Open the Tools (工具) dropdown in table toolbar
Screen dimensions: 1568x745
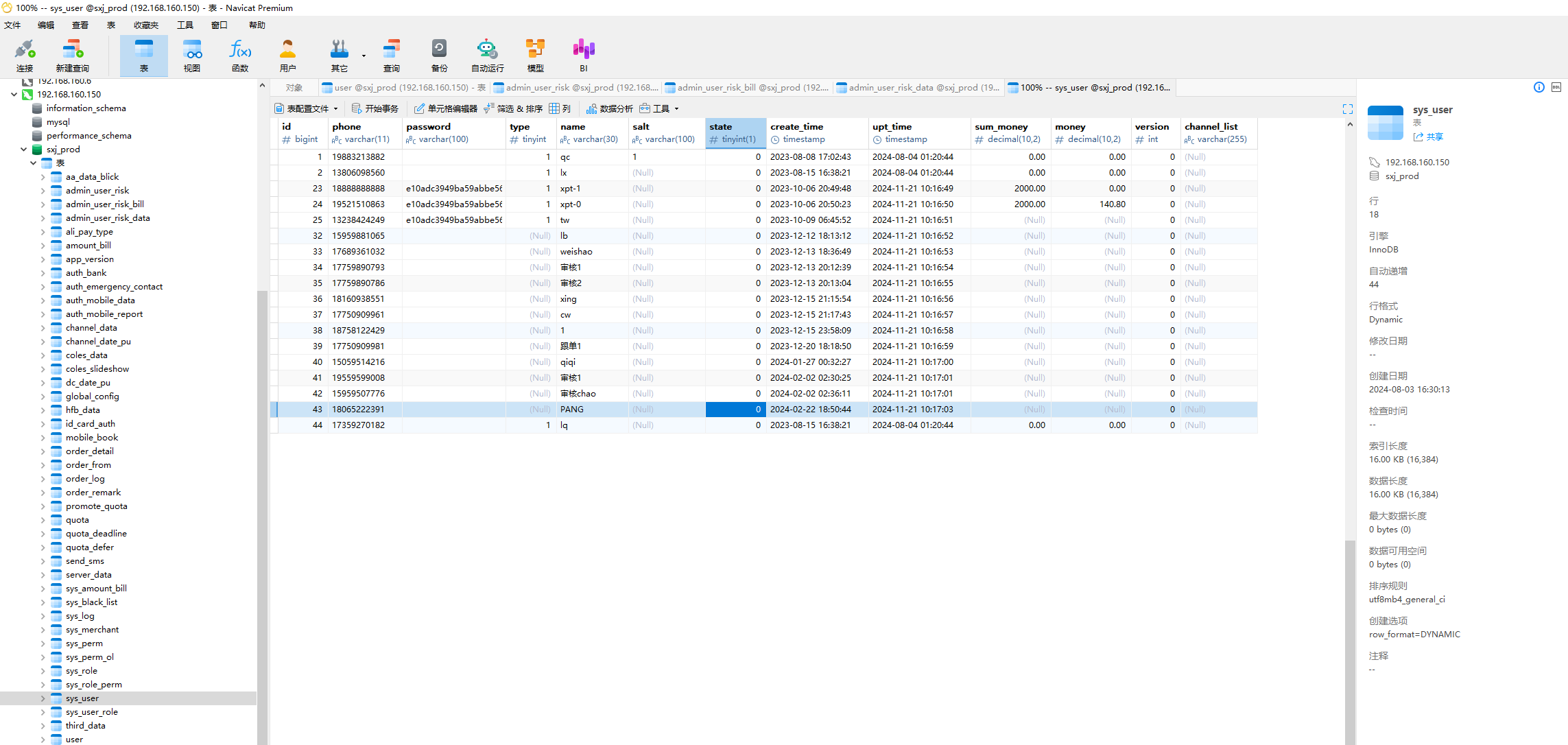660,108
